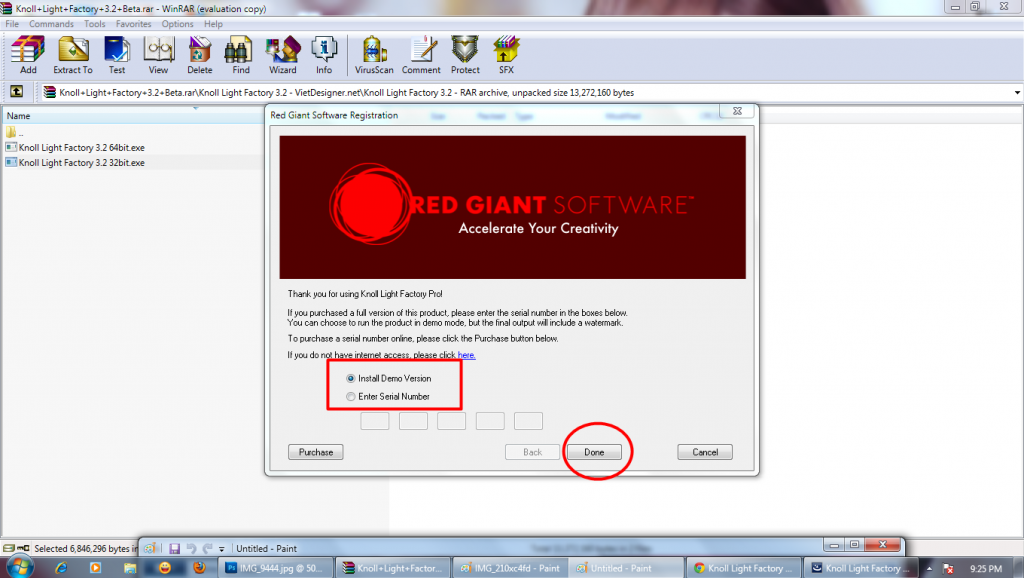Maximize the Untitled - Paint window
This screenshot has height=578, width=1024.
coord(854,544)
